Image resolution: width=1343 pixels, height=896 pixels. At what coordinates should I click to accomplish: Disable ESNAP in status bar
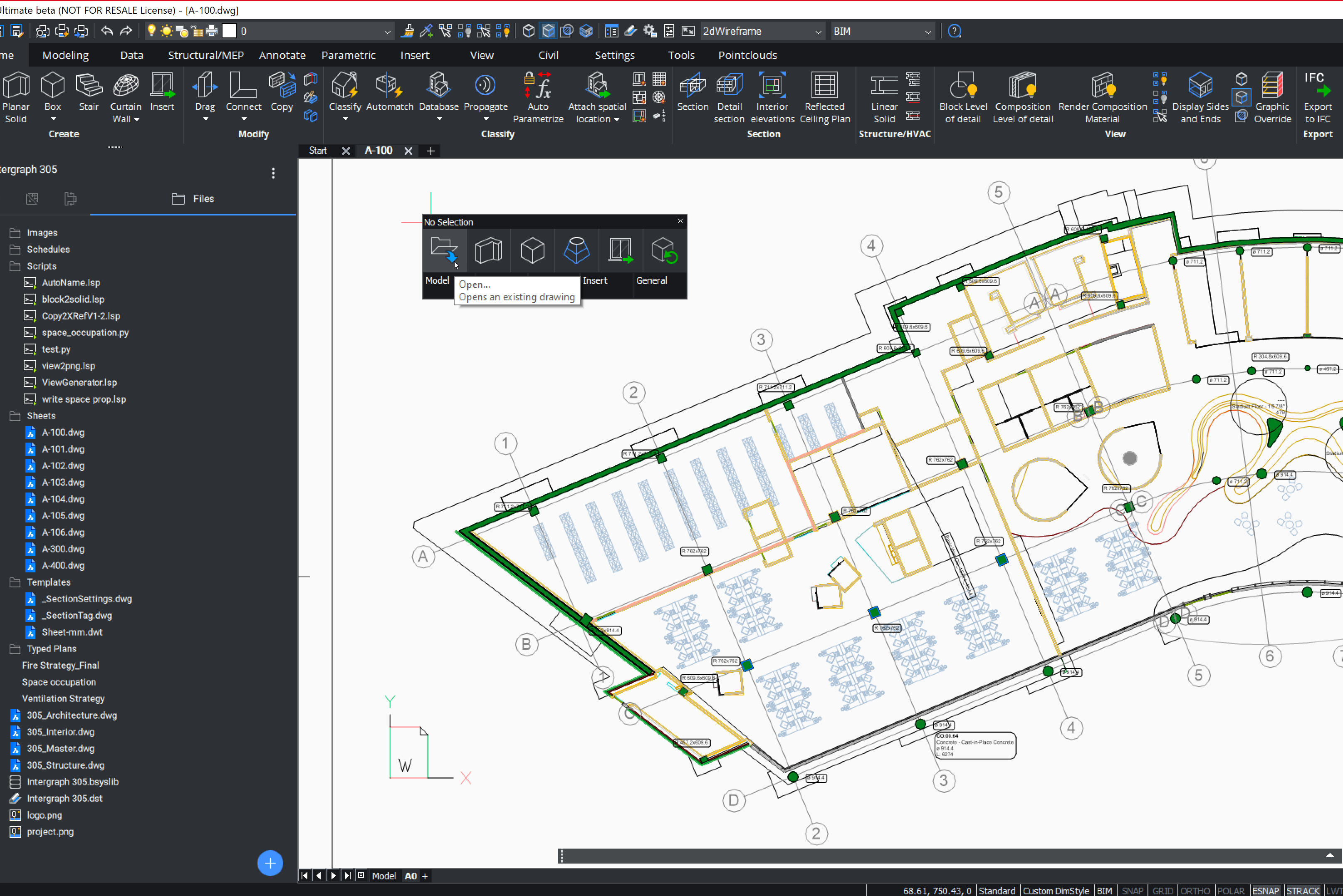point(1265,890)
